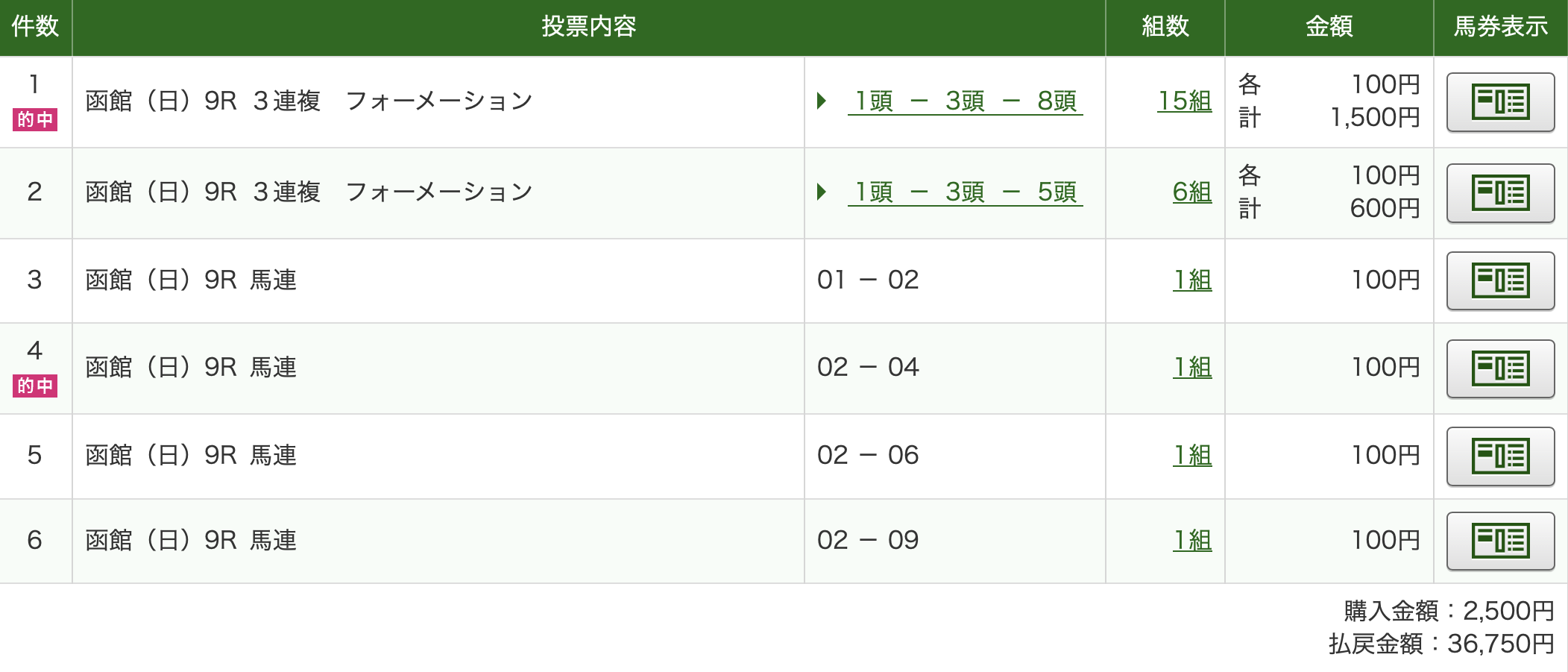Click the 15組 combinations link
Screen dimensions: 1568x672
(1184, 101)
